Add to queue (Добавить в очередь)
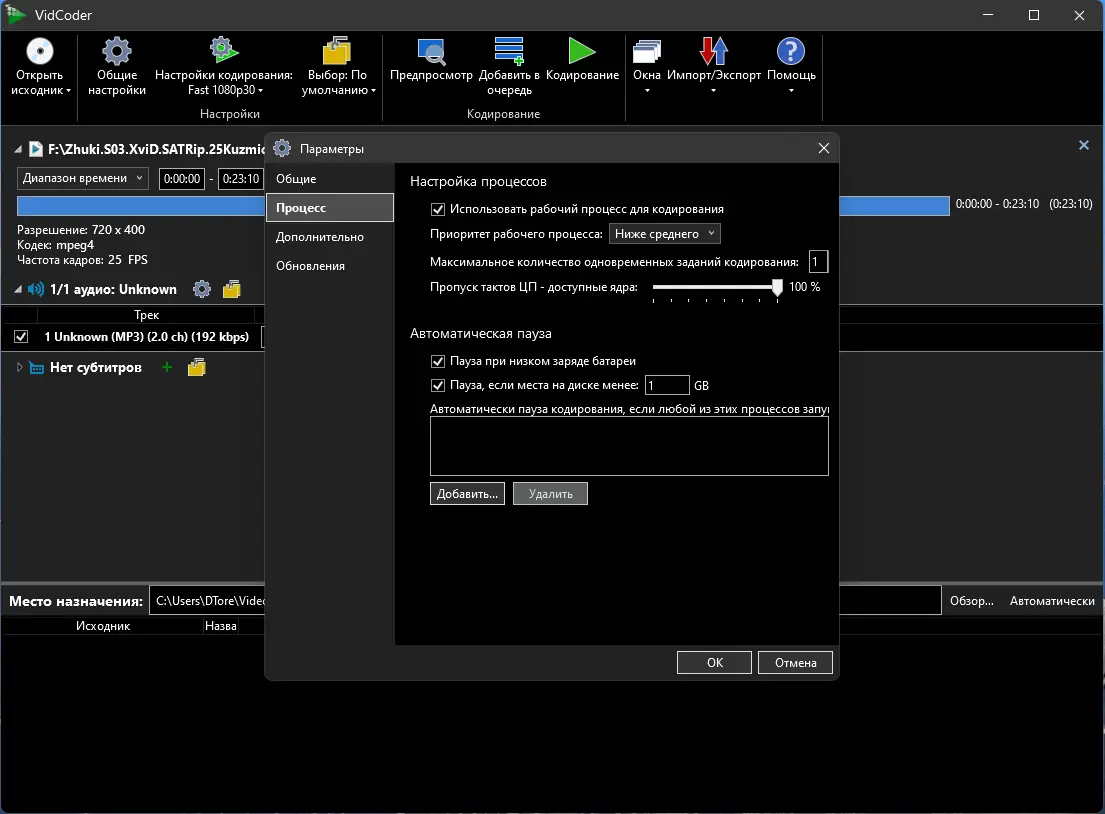 [x=509, y=51]
